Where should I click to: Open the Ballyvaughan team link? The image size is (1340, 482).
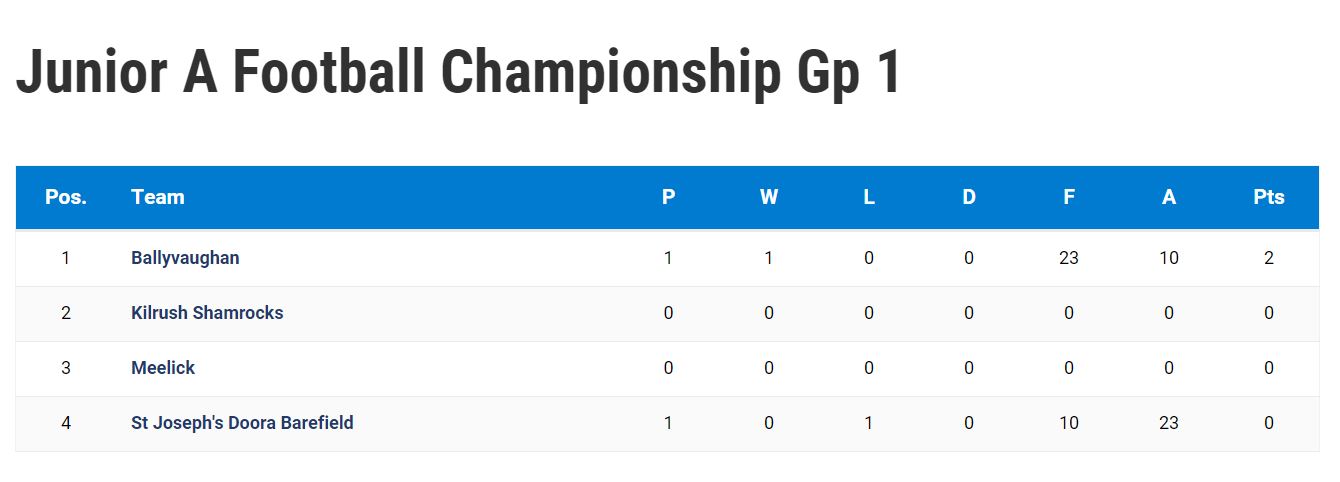(x=185, y=258)
